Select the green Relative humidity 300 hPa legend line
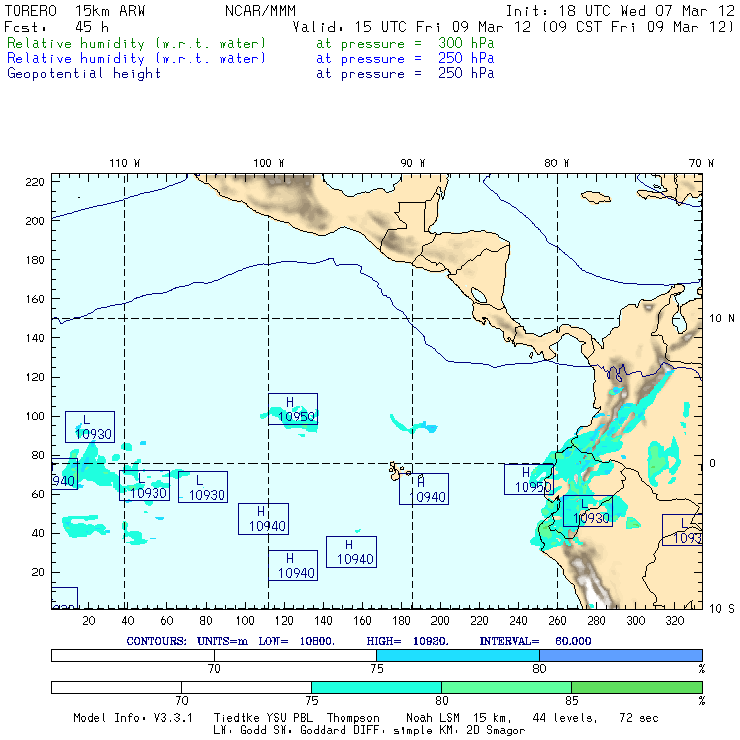The image size is (740, 740). pyautogui.click(x=251, y=43)
